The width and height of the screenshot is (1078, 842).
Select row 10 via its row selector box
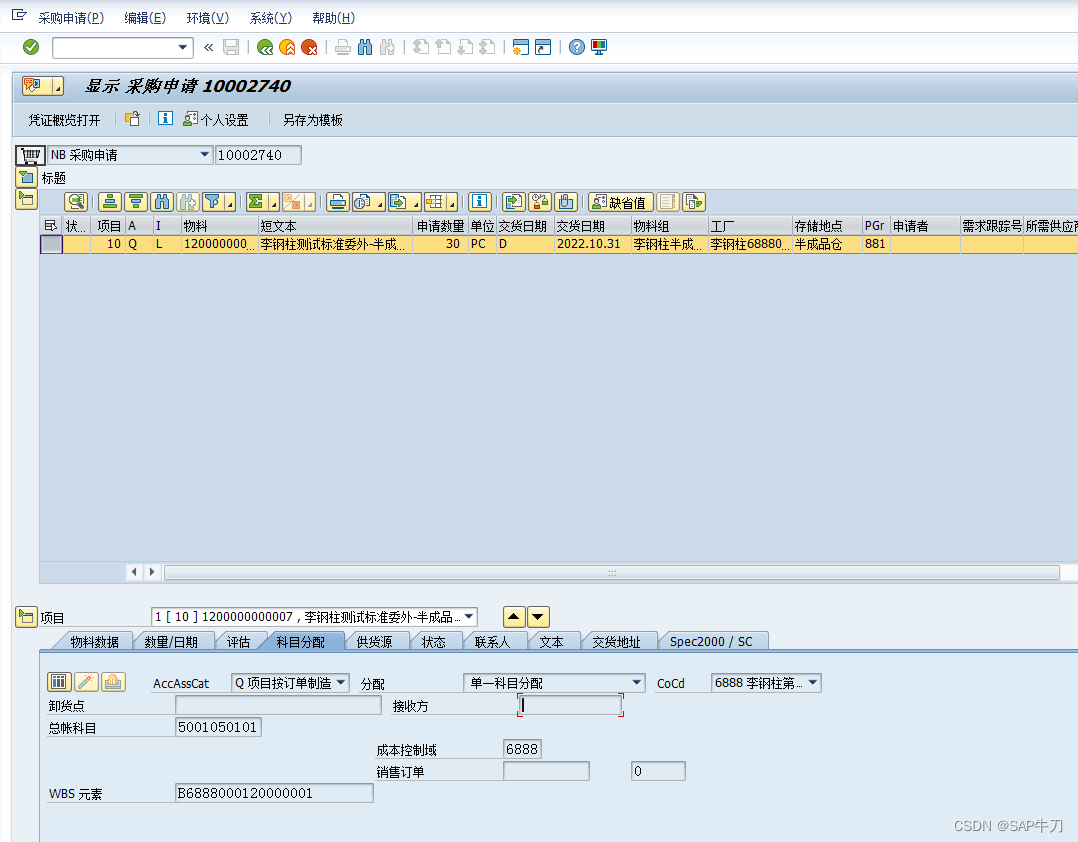pyautogui.click(x=51, y=244)
